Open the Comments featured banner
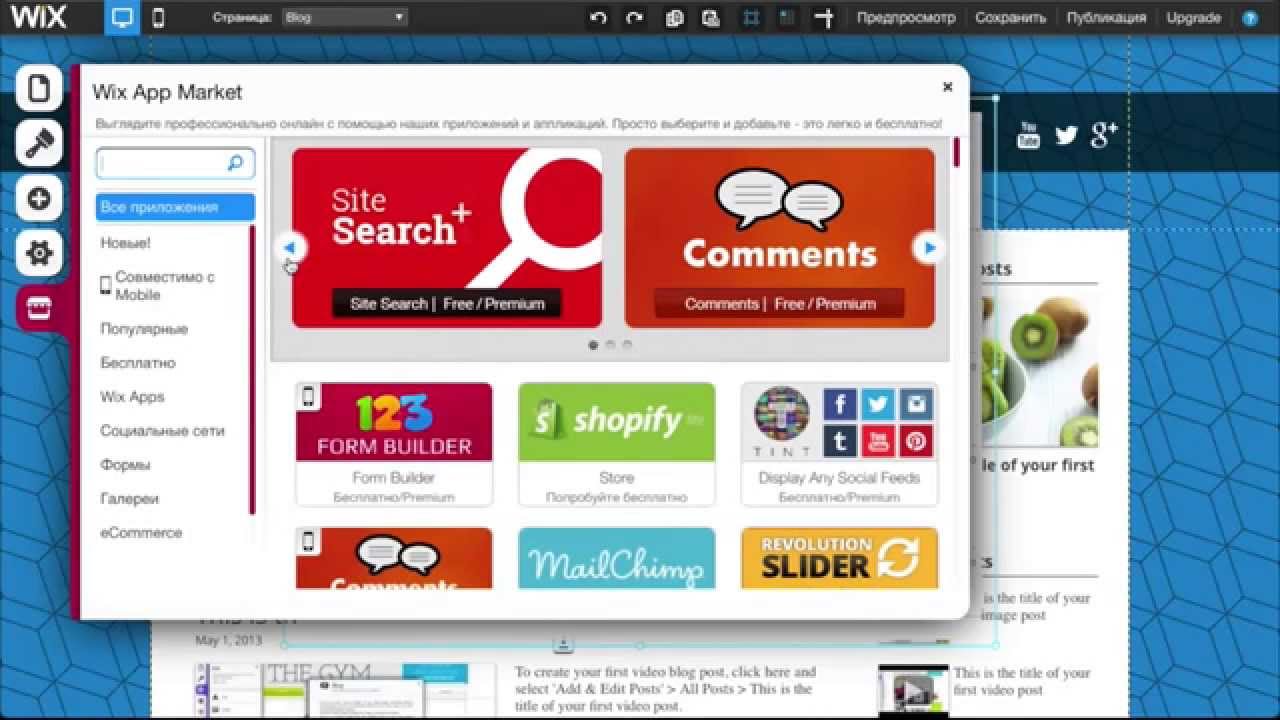This screenshot has height=720, width=1280. pyautogui.click(x=780, y=238)
